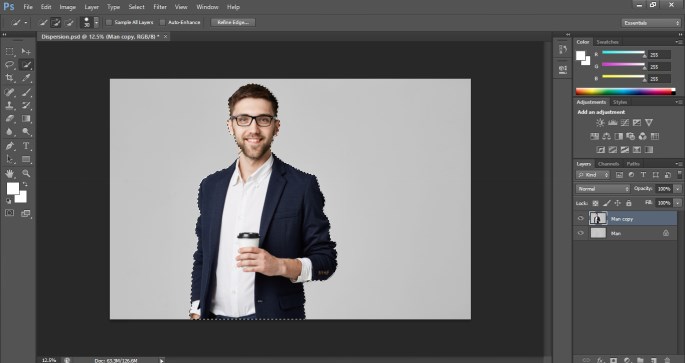Select the Blur tool

[x=9, y=131]
